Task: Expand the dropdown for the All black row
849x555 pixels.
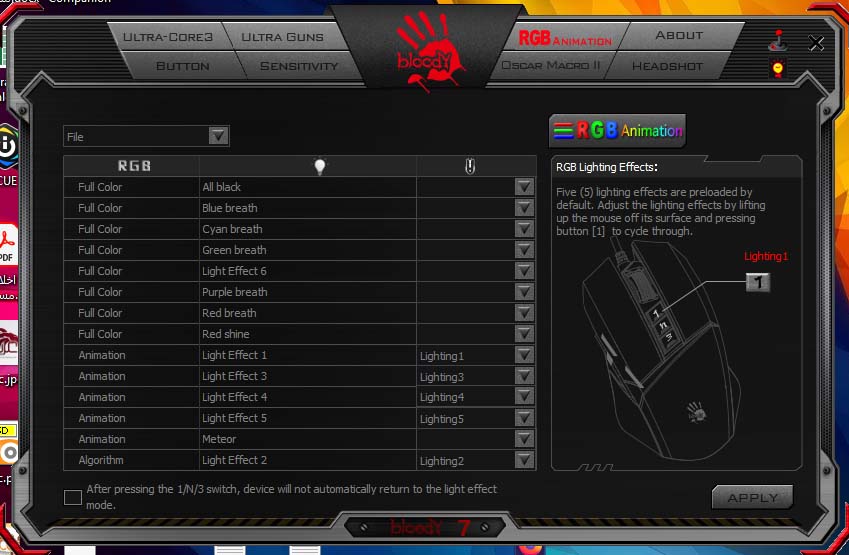Action: [524, 187]
